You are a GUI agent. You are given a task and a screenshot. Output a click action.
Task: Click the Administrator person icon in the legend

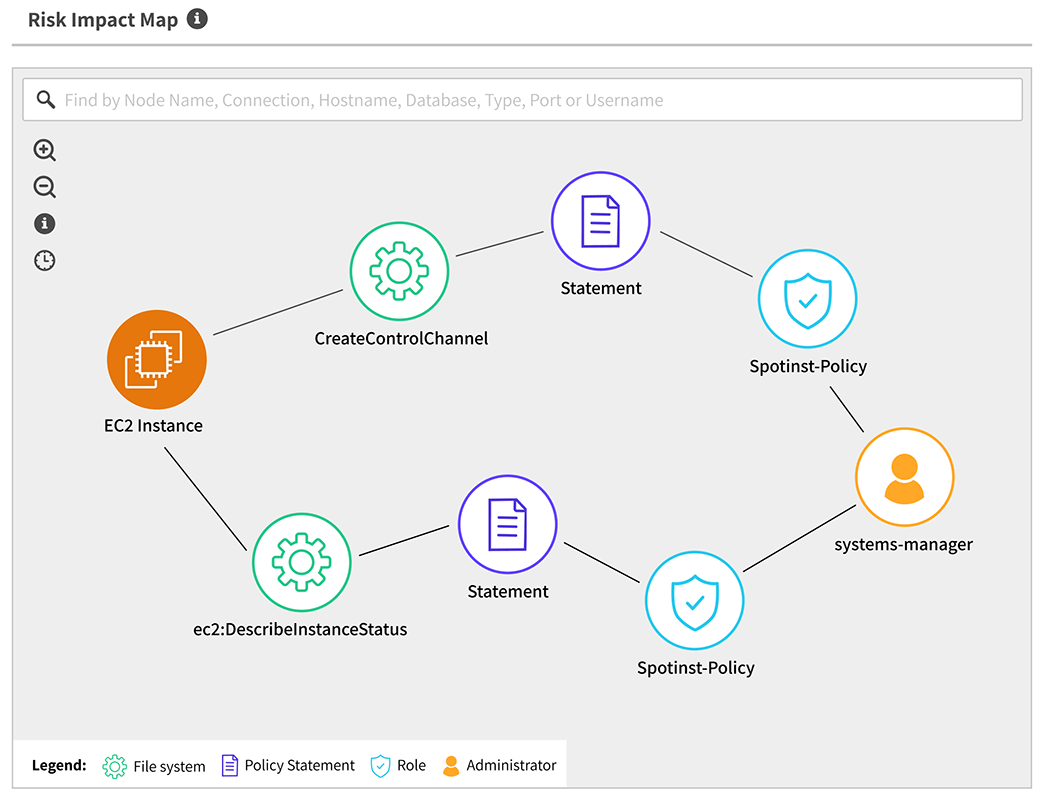coord(452,765)
